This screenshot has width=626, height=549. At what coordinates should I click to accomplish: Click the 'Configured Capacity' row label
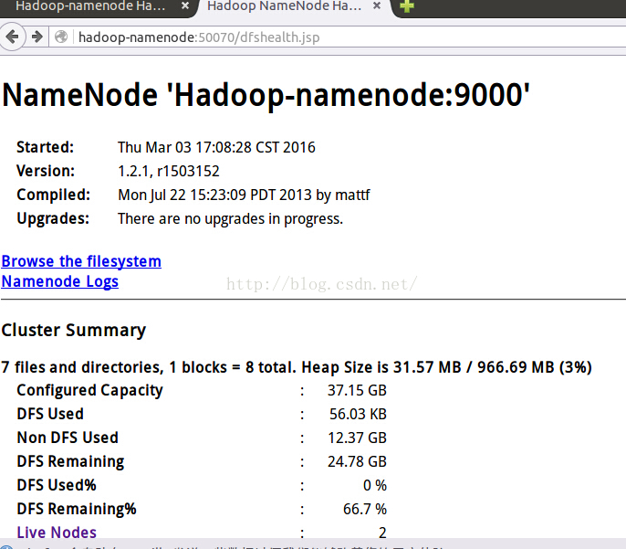(x=89, y=390)
